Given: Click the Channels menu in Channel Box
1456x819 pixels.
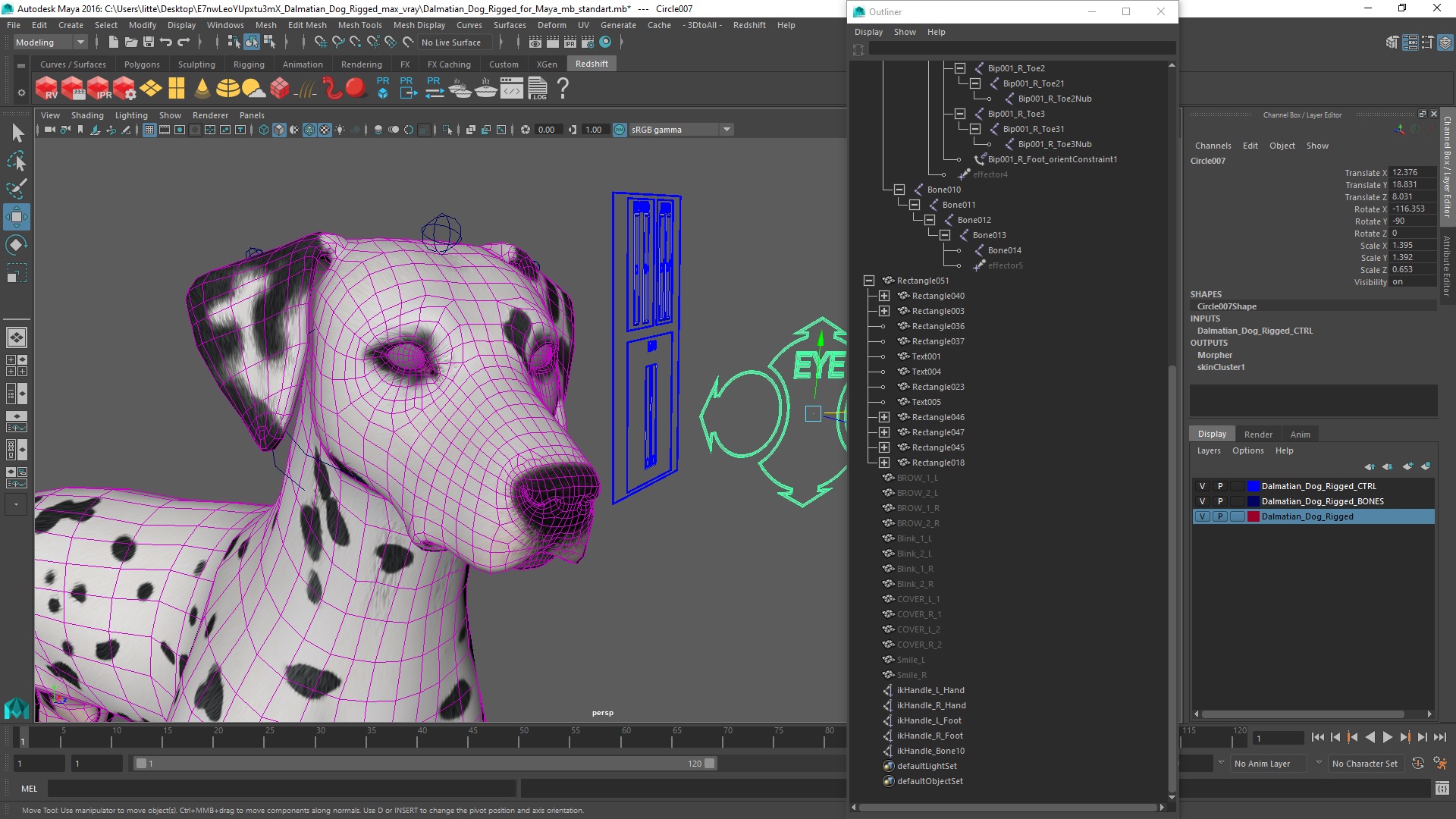Looking at the screenshot, I should [1213, 146].
